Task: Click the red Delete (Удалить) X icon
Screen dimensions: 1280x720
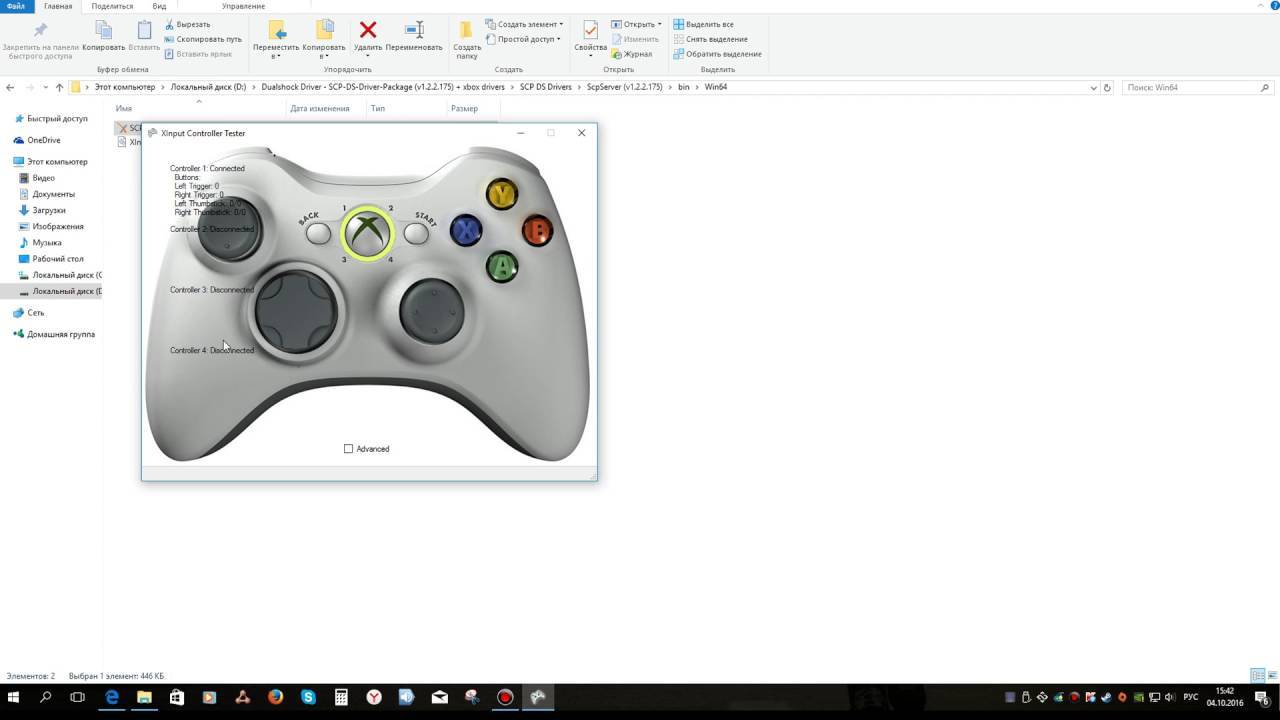Action: [x=368, y=30]
